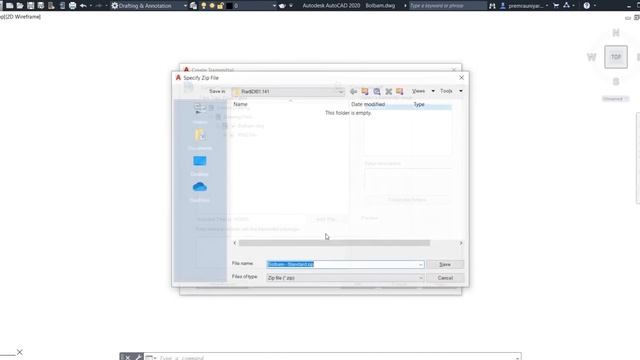Click the Plot printer icon in Quick Access toolbar
This screenshot has height=360, width=640.
72,6
